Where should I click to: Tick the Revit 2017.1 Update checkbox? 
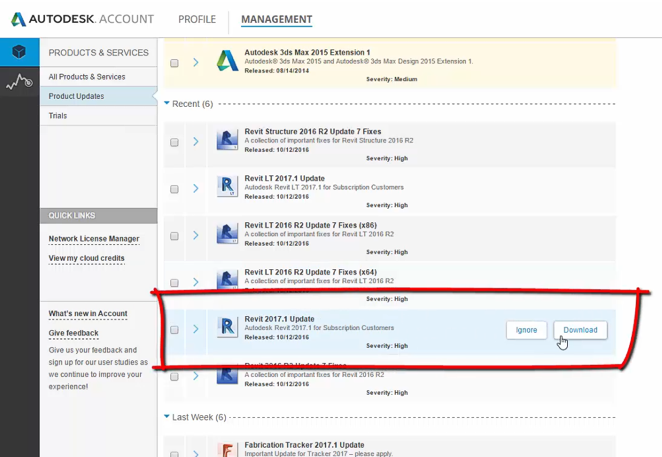(x=174, y=330)
